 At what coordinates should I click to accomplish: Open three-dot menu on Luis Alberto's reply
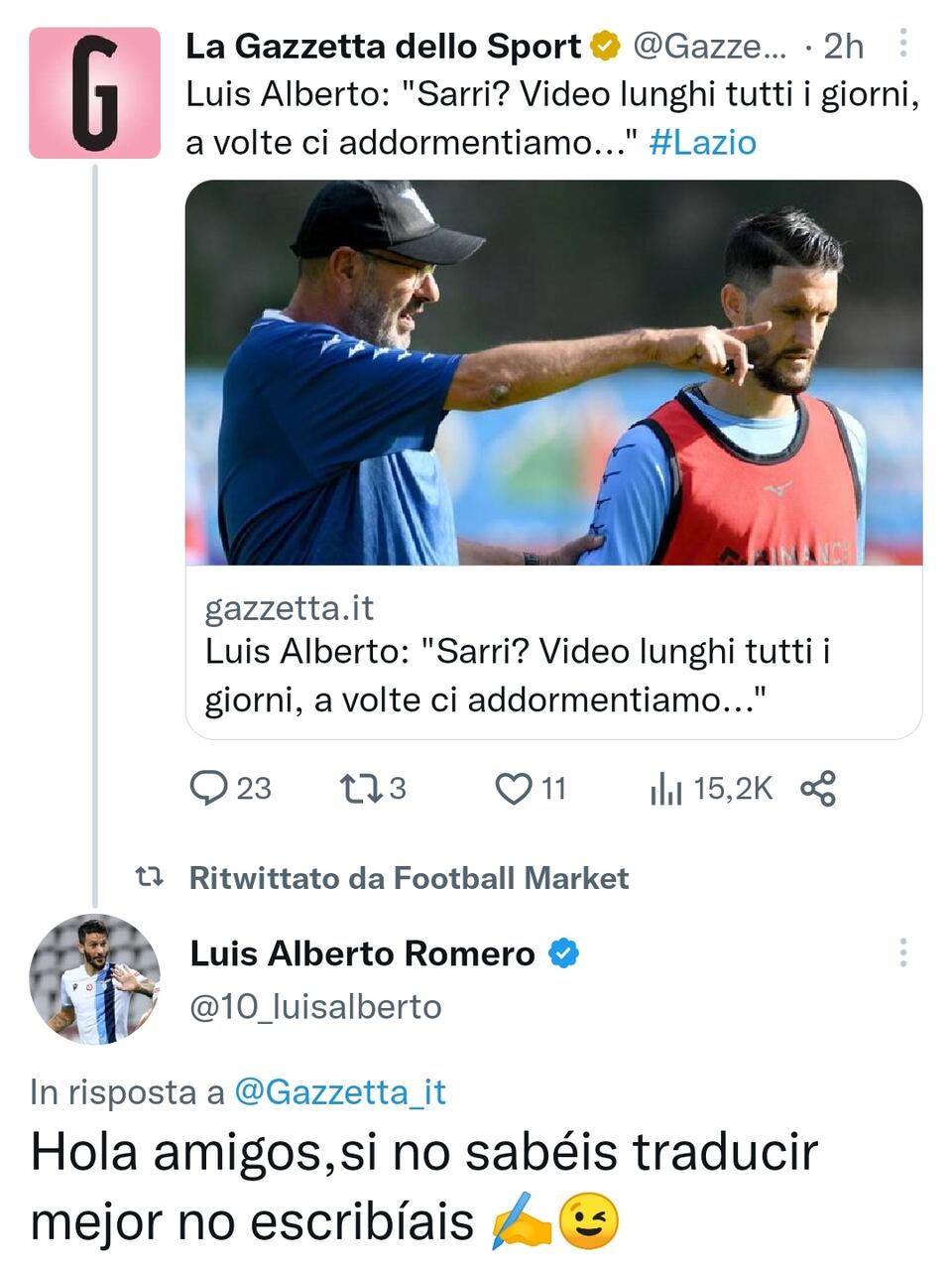[902, 952]
